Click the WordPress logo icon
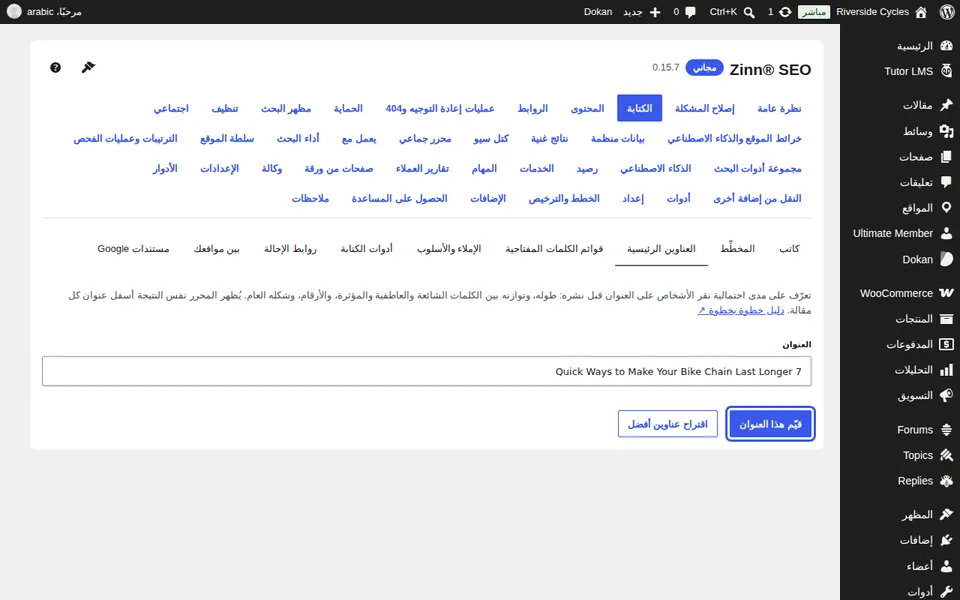The image size is (960, 600). pos(947,12)
